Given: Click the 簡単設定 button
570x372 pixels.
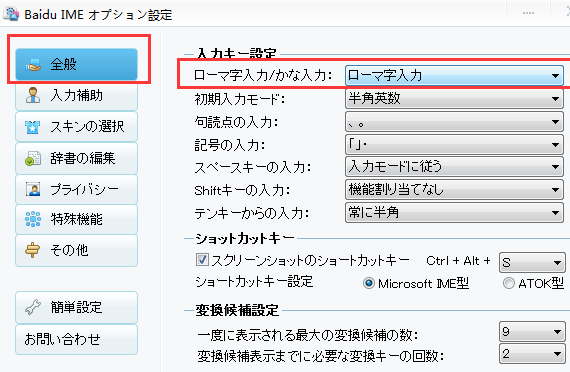Looking at the screenshot, I should pos(76,308).
